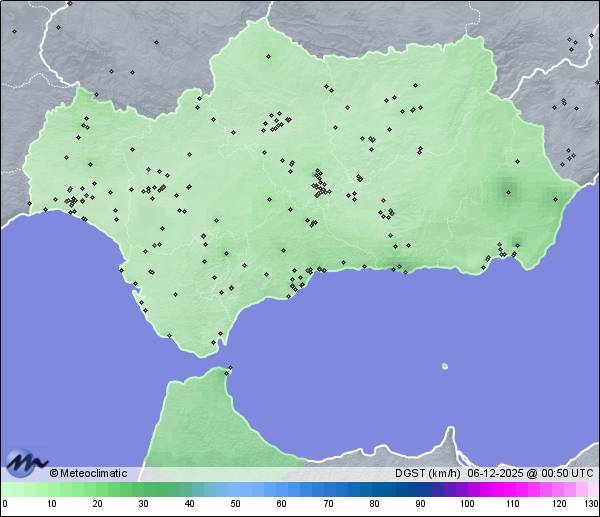The width and height of the screenshot is (600, 517).
Task: Select the 100 km/h purple legend swatch
Action: 467,489
